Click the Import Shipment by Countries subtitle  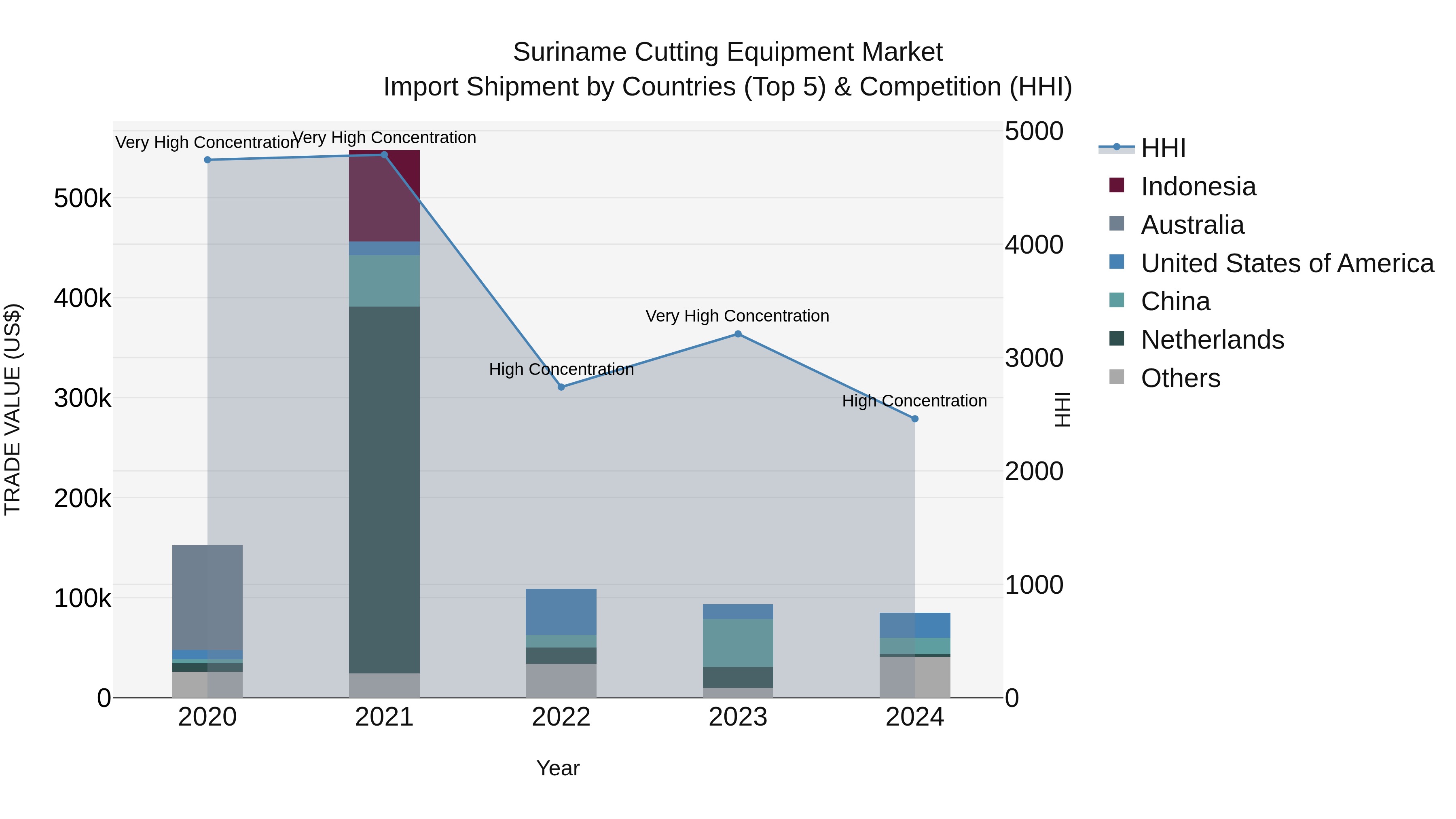tap(728, 87)
